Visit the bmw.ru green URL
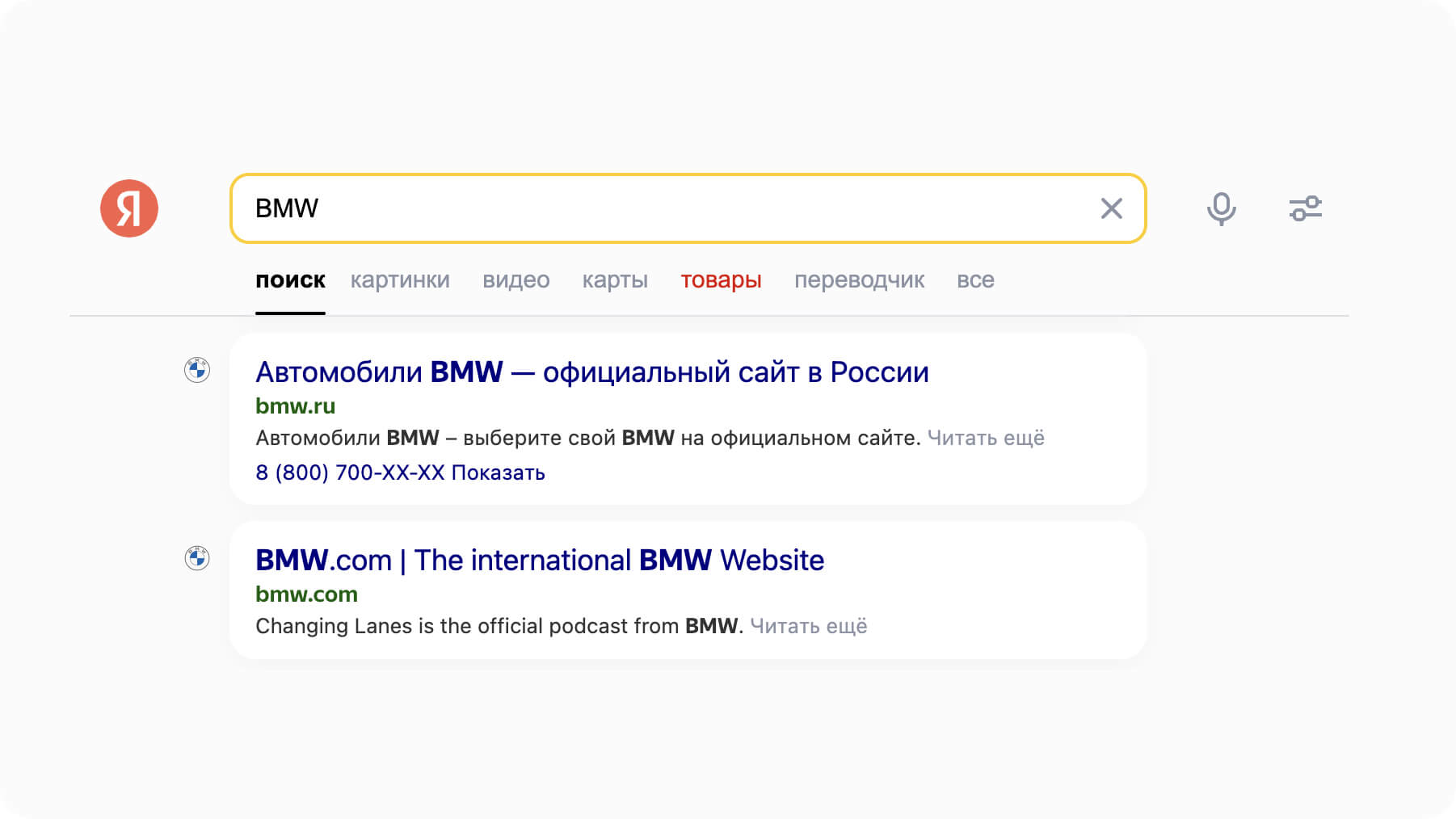 (x=295, y=405)
